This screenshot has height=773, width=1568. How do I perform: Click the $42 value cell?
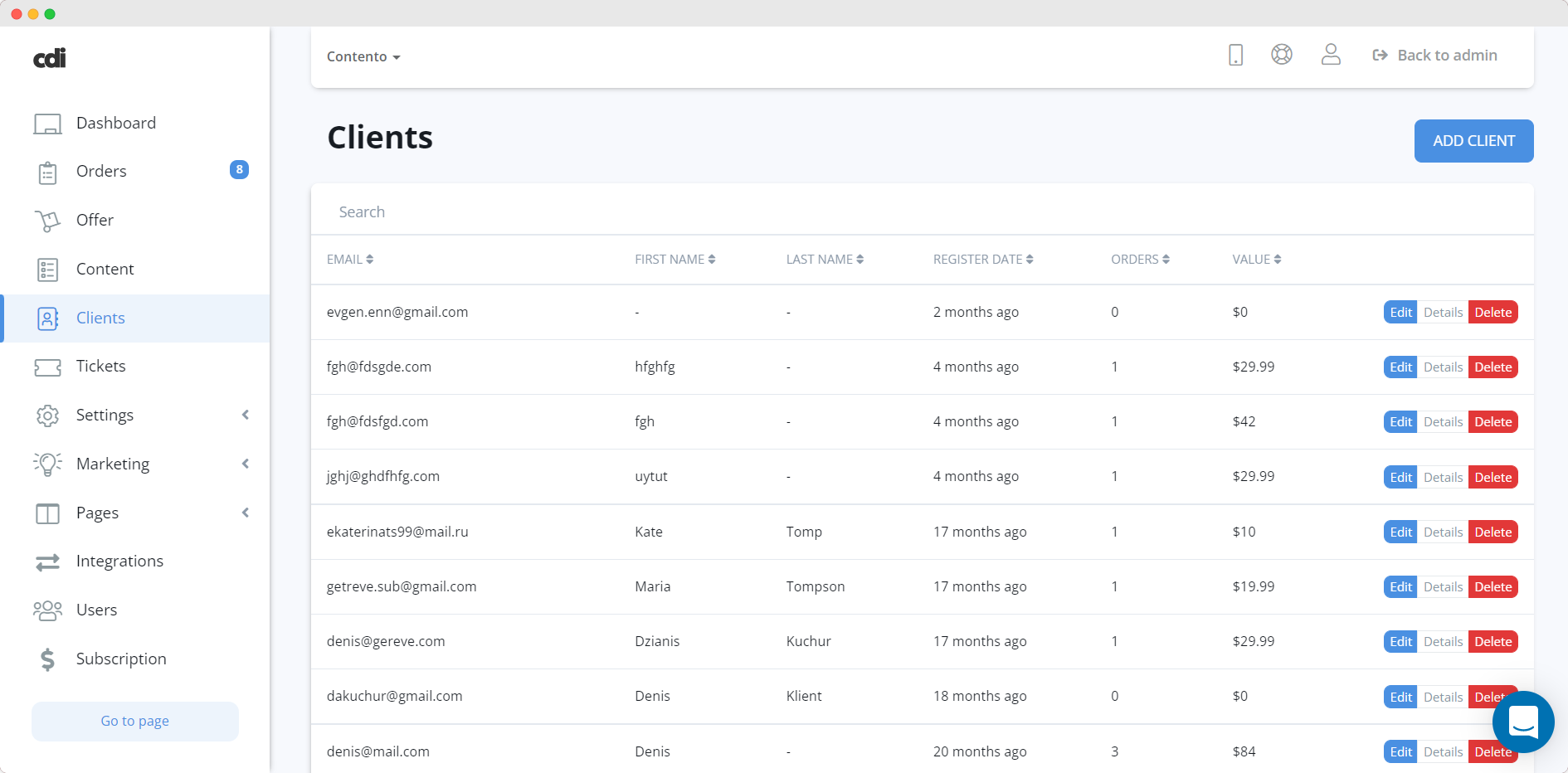(x=1244, y=421)
